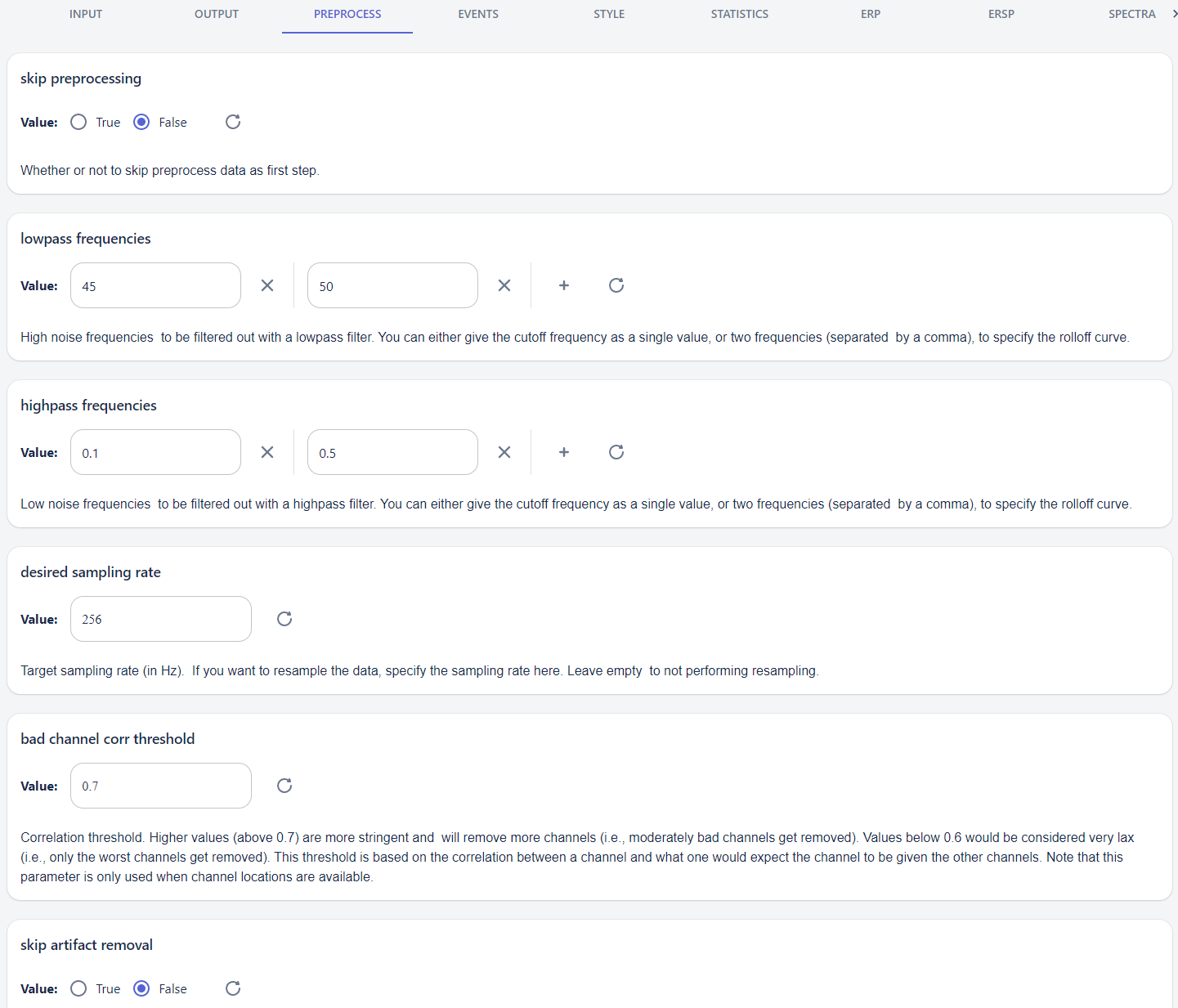The height and width of the screenshot is (1008, 1178).
Task: Reset the desired sampling rate
Action: pyautogui.click(x=284, y=619)
